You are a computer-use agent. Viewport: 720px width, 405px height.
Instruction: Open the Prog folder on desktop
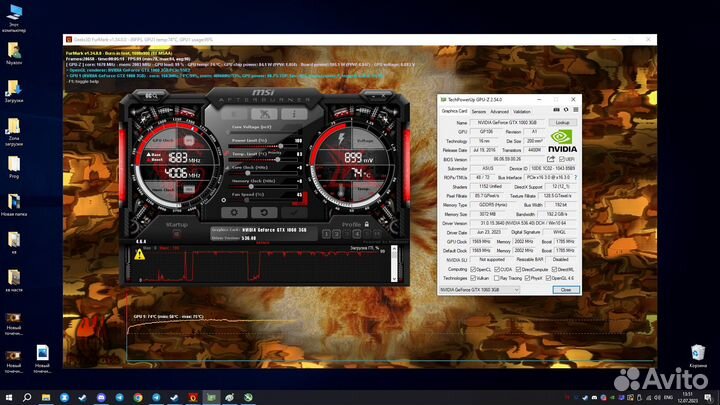point(14,167)
